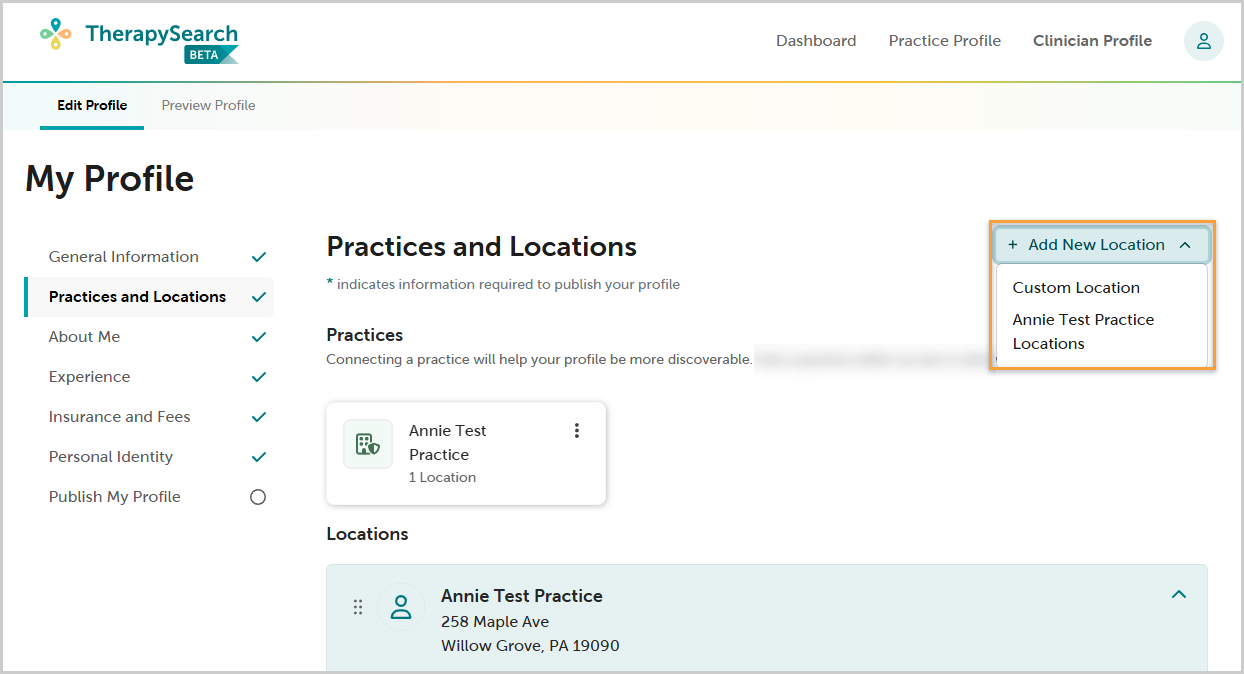The width and height of the screenshot is (1244, 674).
Task: Open the General Information section
Action: point(124,257)
